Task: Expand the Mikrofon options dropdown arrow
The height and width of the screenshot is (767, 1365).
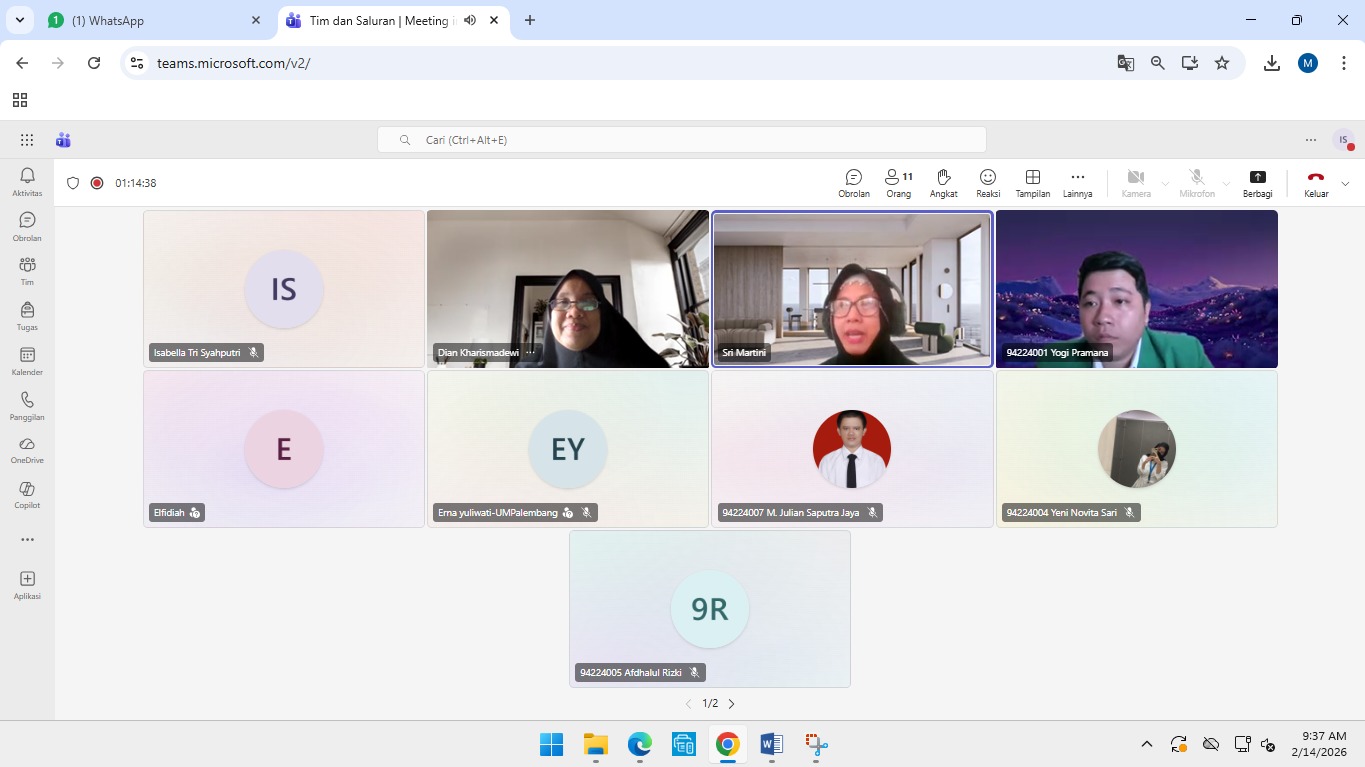Action: click(x=1226, y=184)
